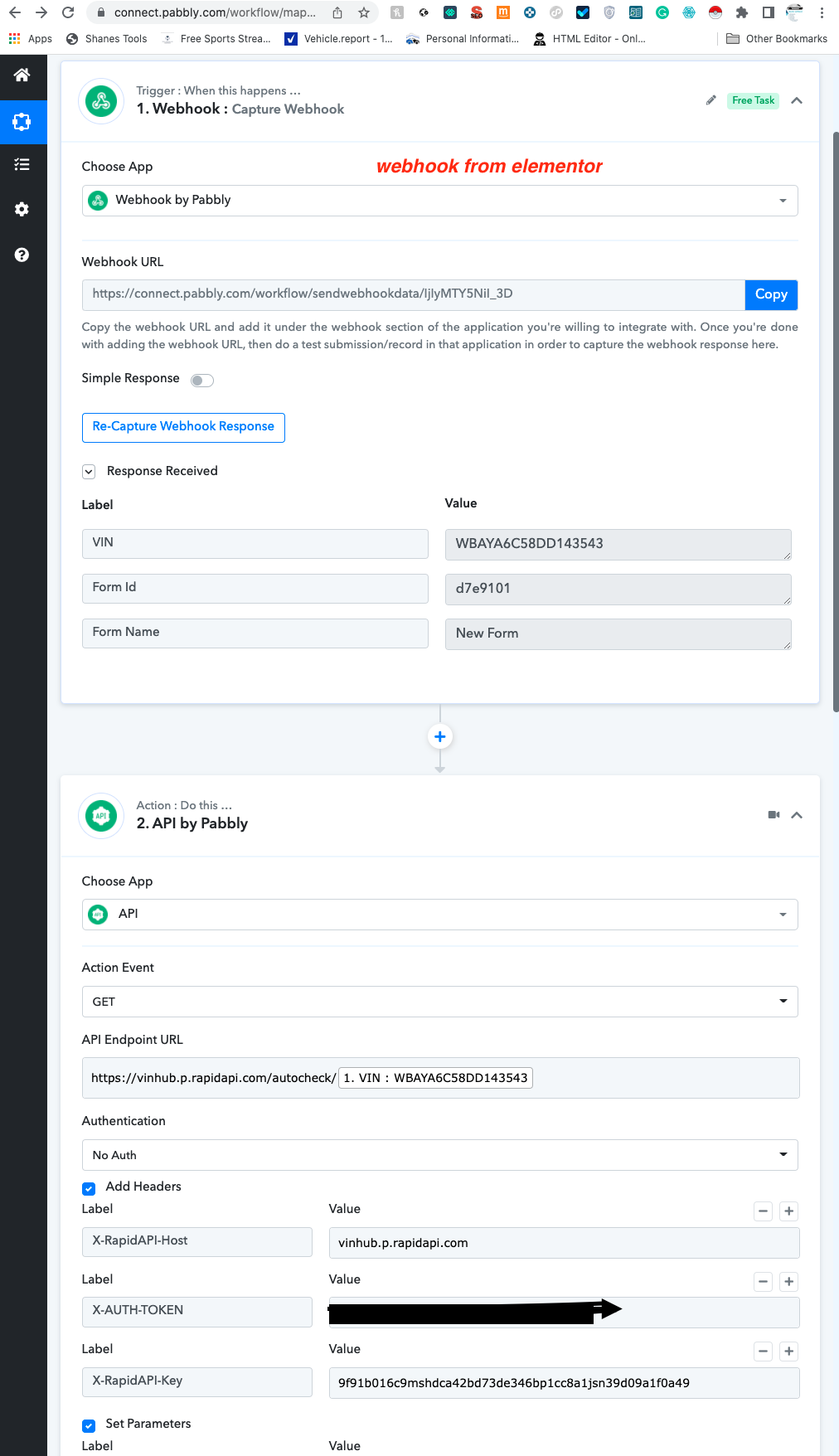839x1456 pixels.
Task: Open the Personal Information bookmark
Action: click(463, 38)
